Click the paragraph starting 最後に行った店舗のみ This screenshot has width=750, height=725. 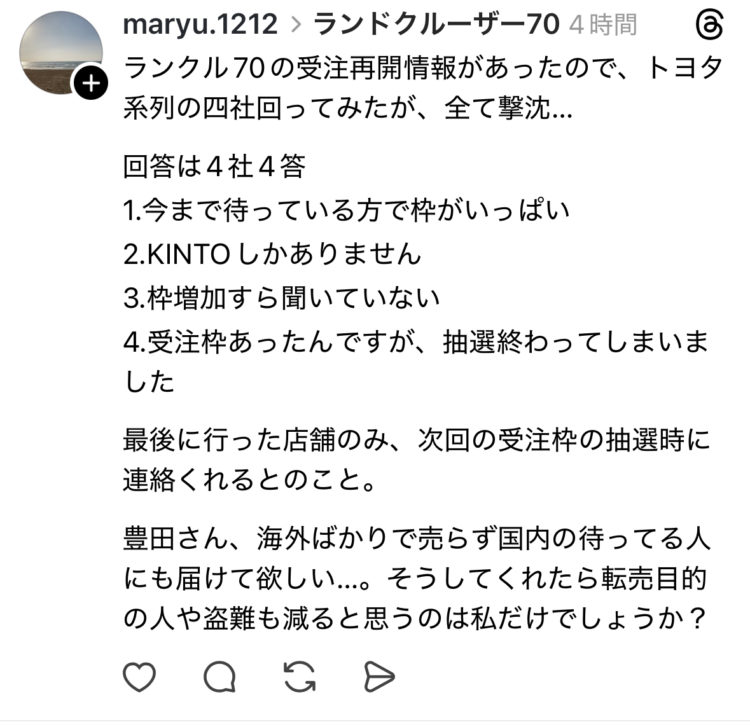(x=417, y=460)
